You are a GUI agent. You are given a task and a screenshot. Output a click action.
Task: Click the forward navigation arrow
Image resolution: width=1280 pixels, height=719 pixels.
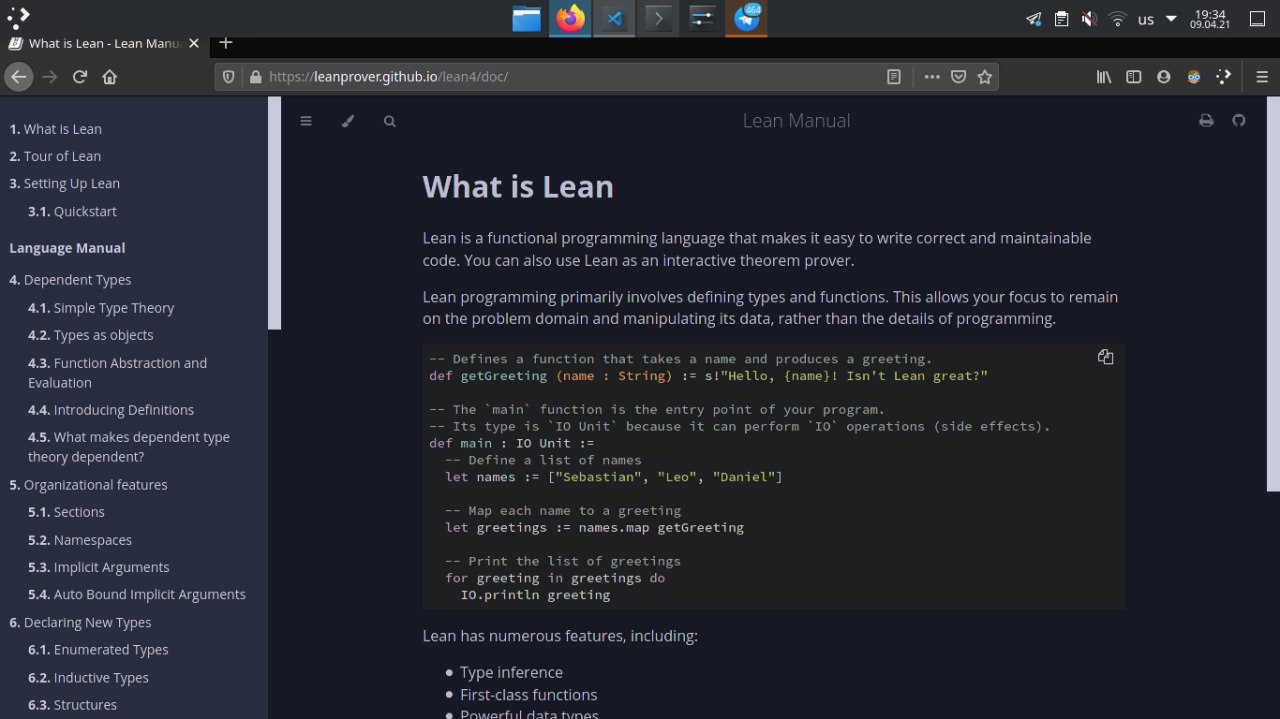click(49, 76)
